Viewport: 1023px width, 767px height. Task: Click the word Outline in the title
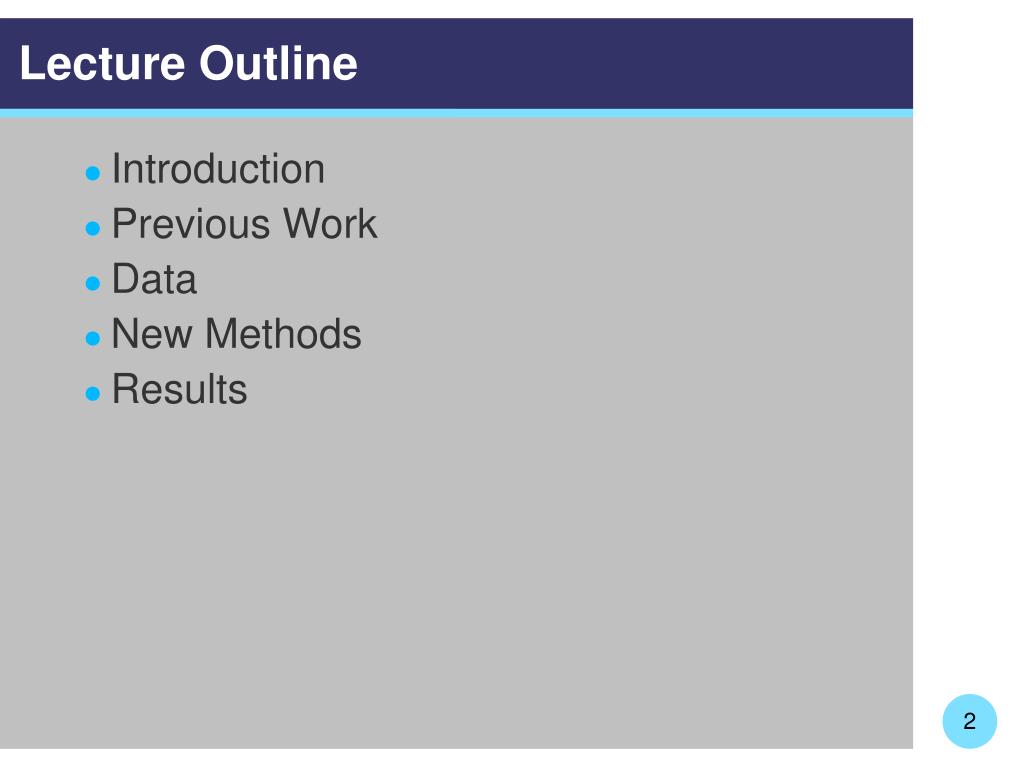278,63
